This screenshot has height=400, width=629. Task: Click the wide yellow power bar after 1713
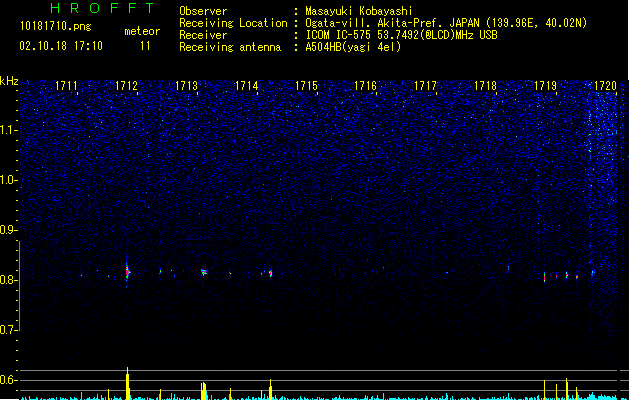click(x=203, y=391)
